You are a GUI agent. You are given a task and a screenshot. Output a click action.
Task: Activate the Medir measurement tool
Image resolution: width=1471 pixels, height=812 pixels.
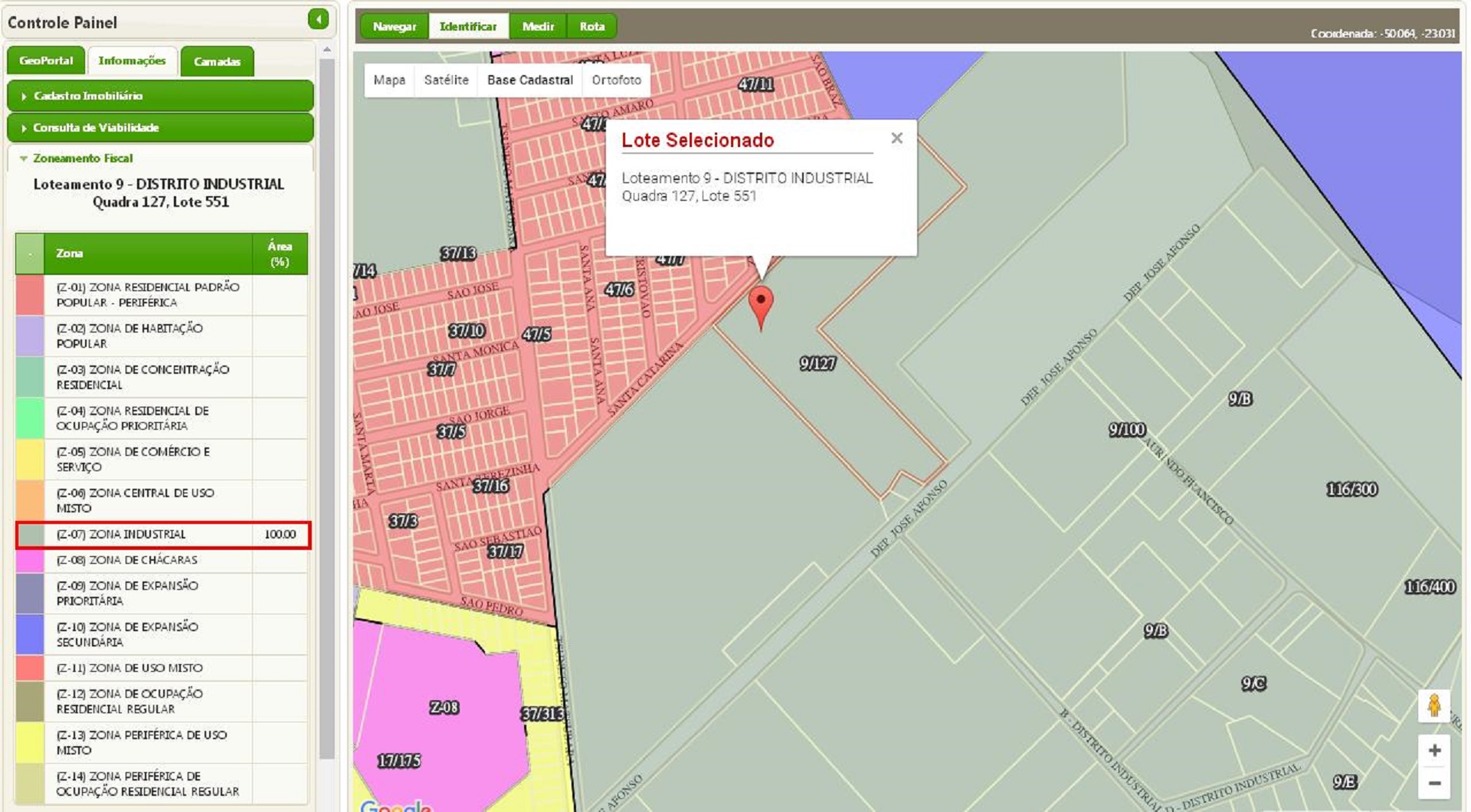pyautogui.click(x=538, y=26)
